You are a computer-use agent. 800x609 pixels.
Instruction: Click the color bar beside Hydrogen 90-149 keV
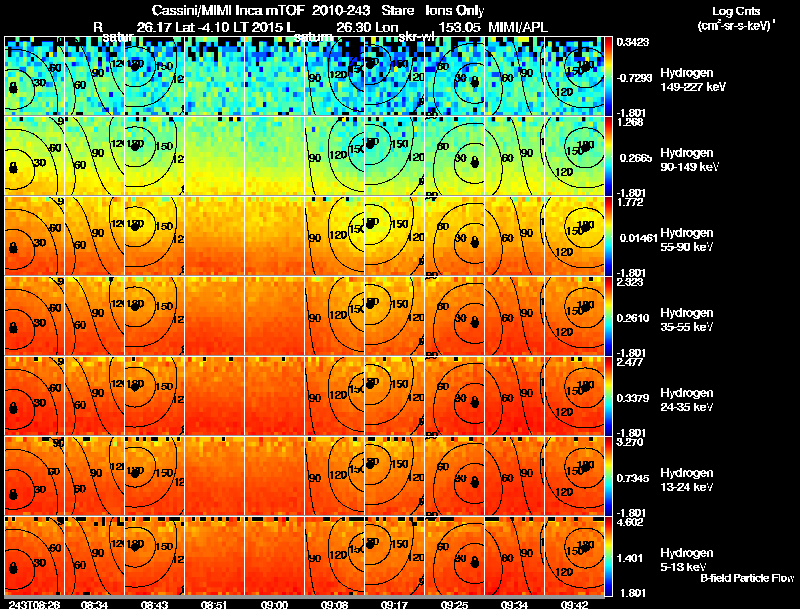tap(608, 156)
